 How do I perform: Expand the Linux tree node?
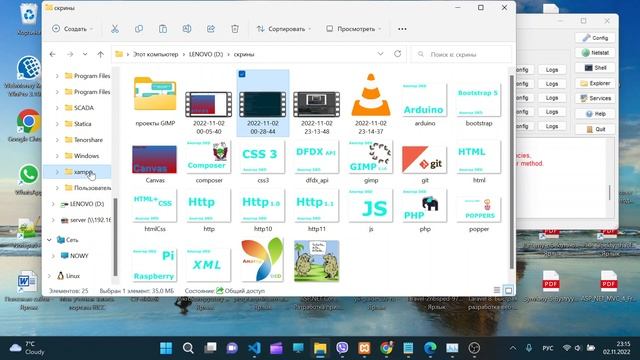(x=49, y=276)
